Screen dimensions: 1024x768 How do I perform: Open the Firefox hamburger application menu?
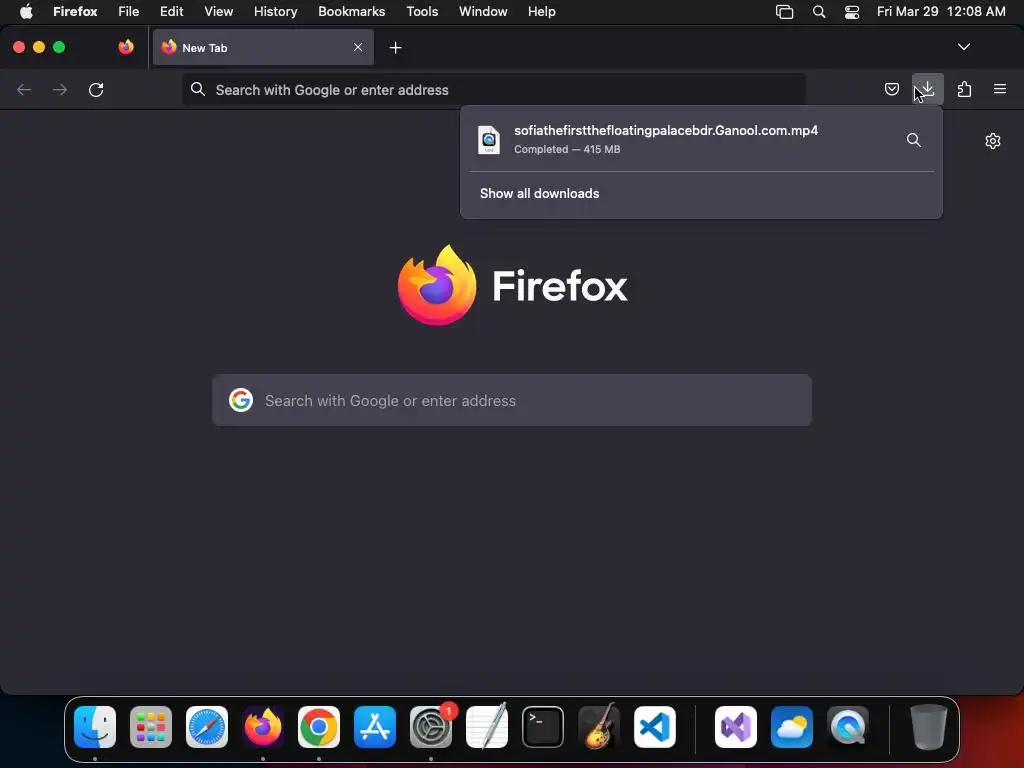click(x=1000, y=89)
